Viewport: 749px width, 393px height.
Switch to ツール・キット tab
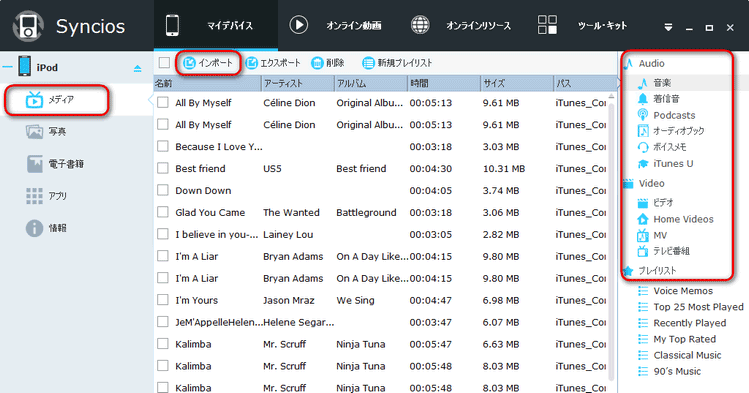point(582,25)
